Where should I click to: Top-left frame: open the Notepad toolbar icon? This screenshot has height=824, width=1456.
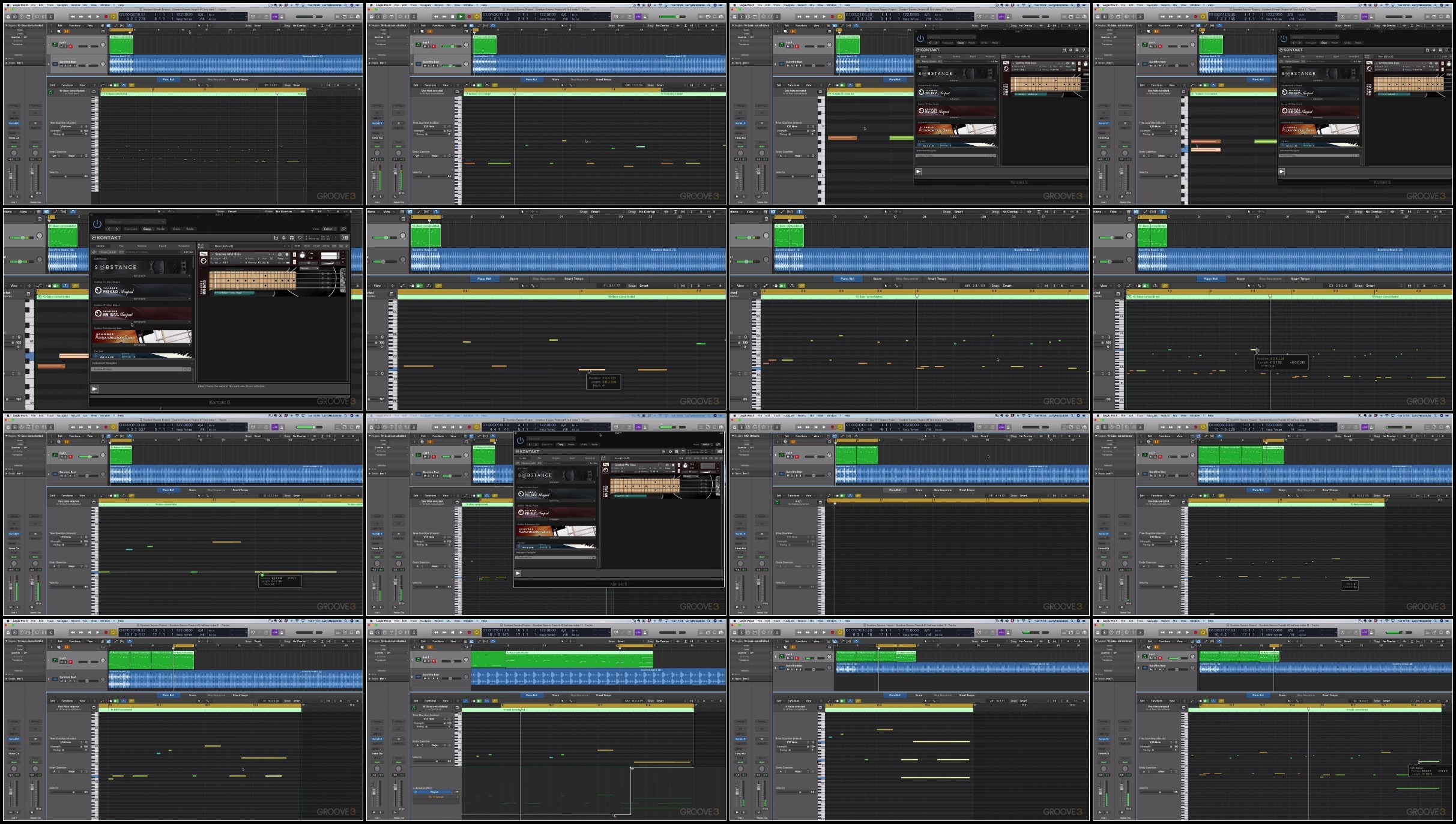tap(345, 16)
